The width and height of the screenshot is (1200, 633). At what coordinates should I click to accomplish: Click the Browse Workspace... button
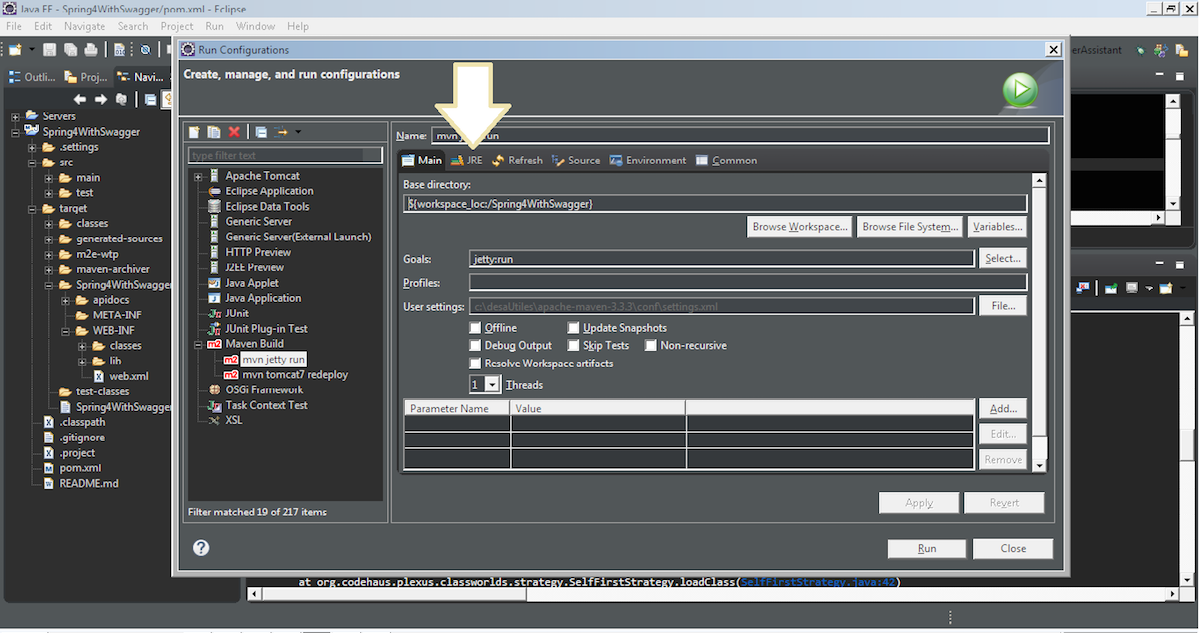click(800, 227)
